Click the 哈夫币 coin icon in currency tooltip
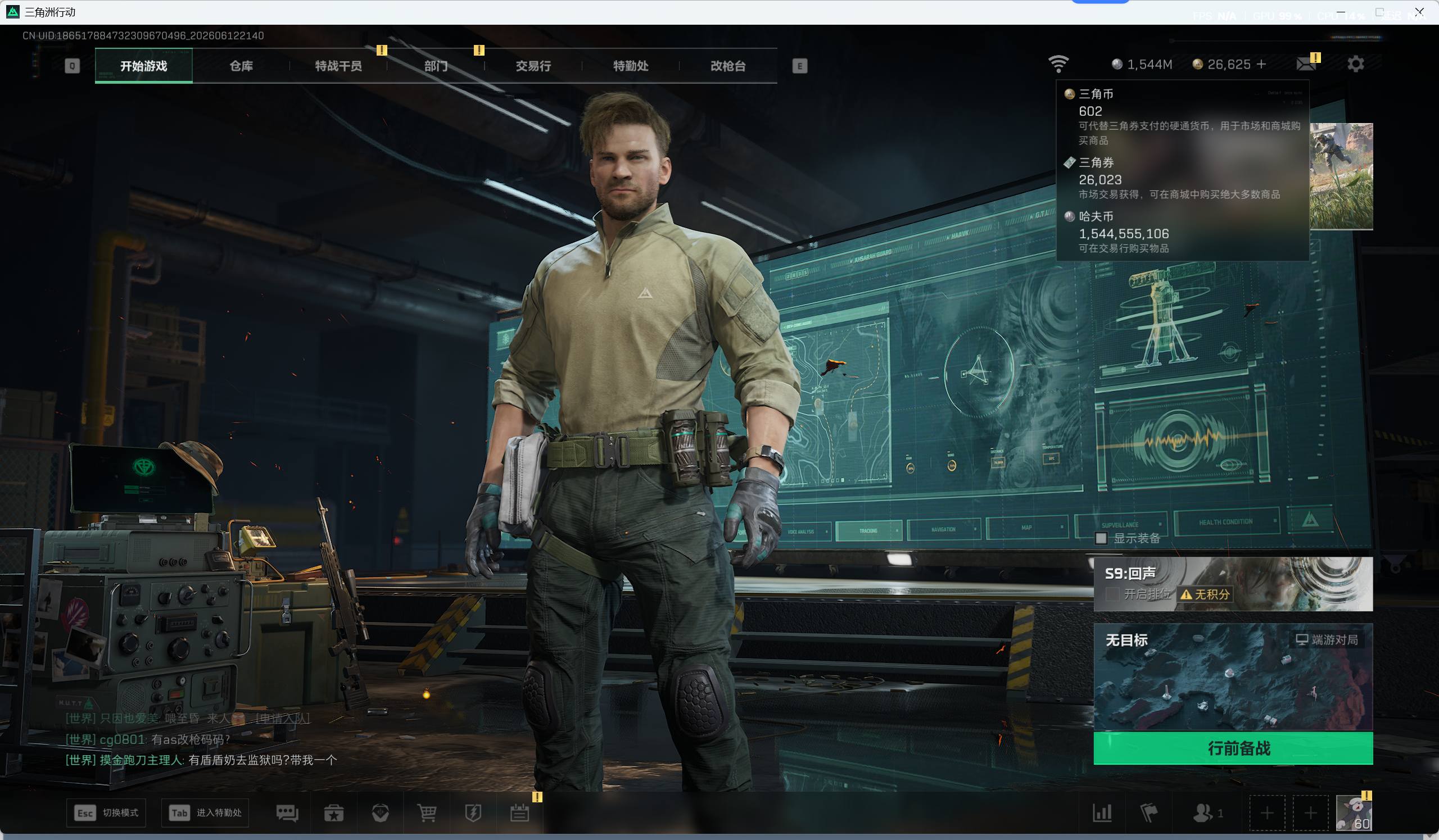Image resolution: width=1439 pixels, height=840 pixels. tap(1070, 216)
